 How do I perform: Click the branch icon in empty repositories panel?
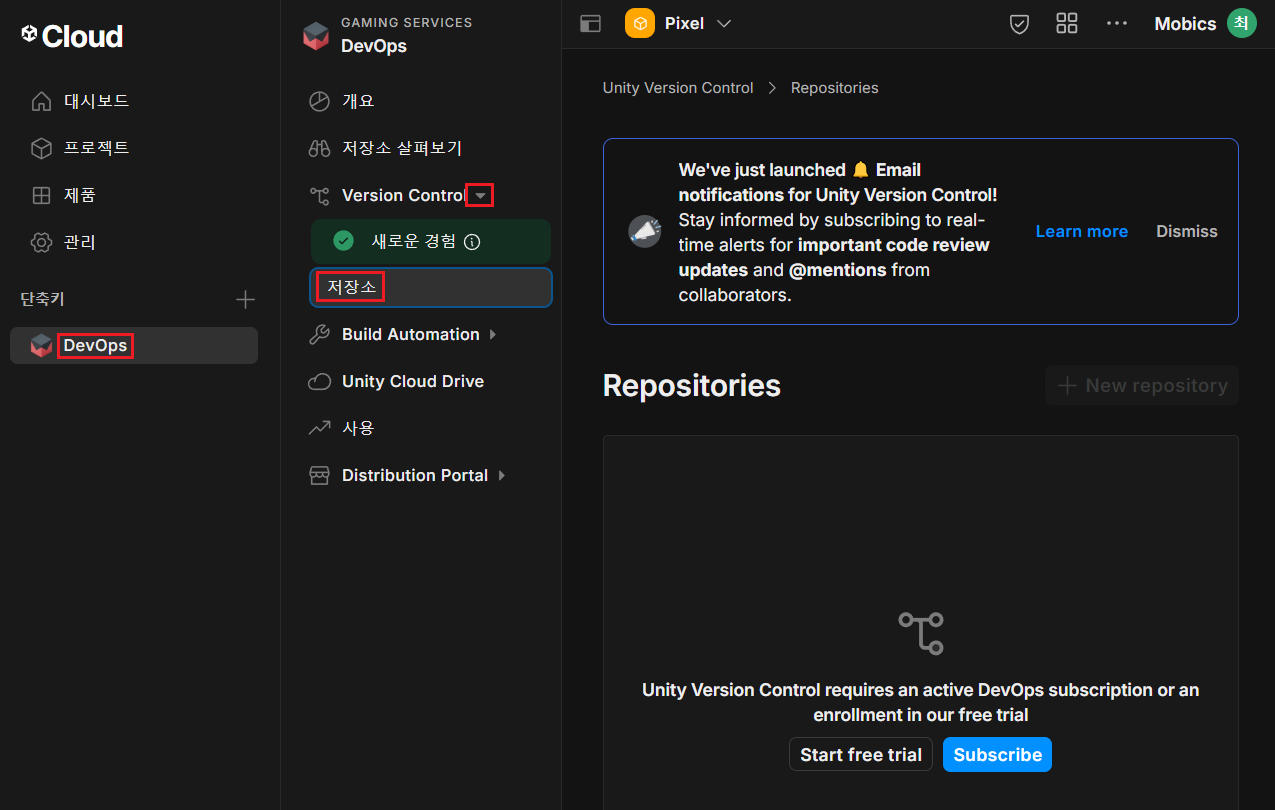click(x=921, y=634)
